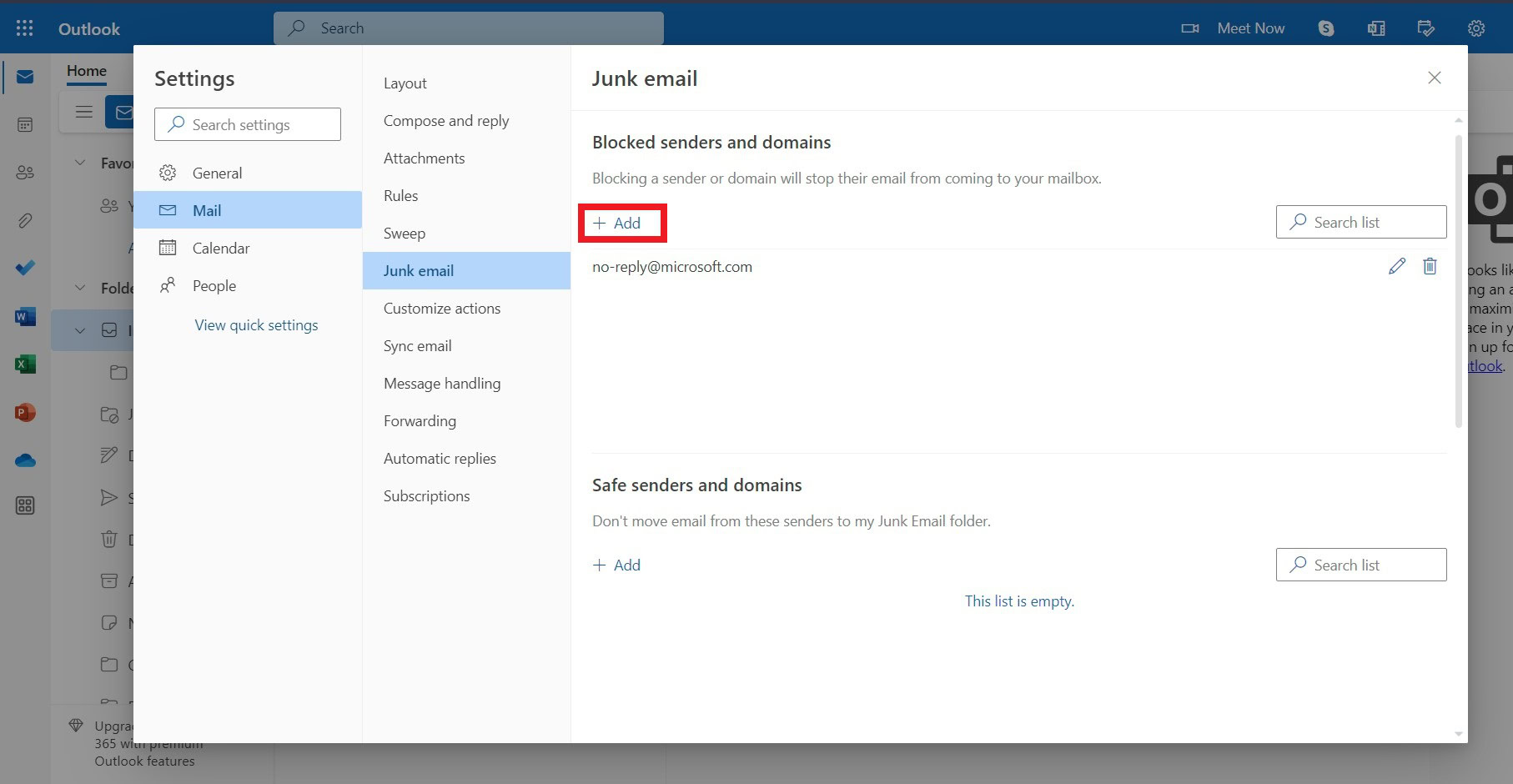Image resolution: width=1513 pixels, height=784 pixels.
Task: Select the Mail settings category
Action: pos(248,210)
